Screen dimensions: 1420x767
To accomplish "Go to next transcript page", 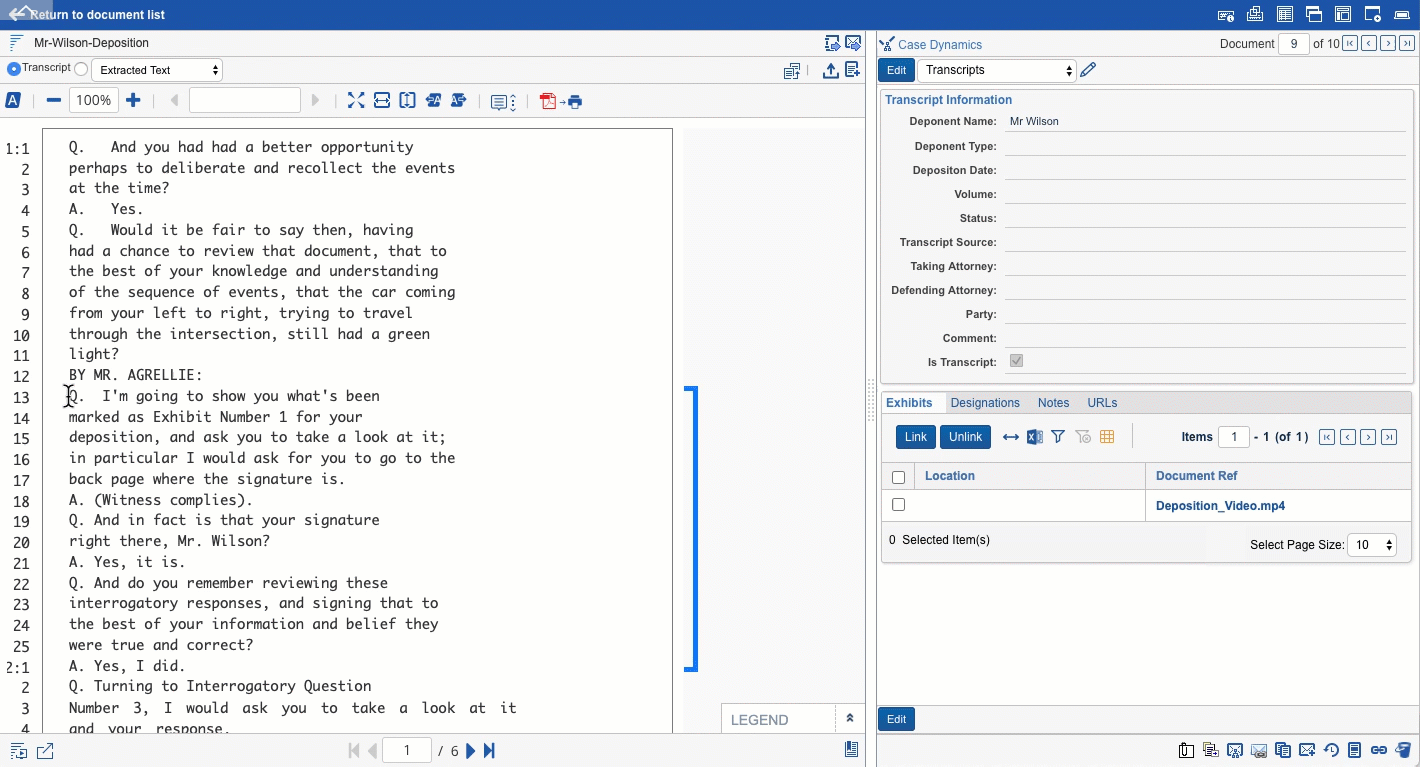I will 471,751.
